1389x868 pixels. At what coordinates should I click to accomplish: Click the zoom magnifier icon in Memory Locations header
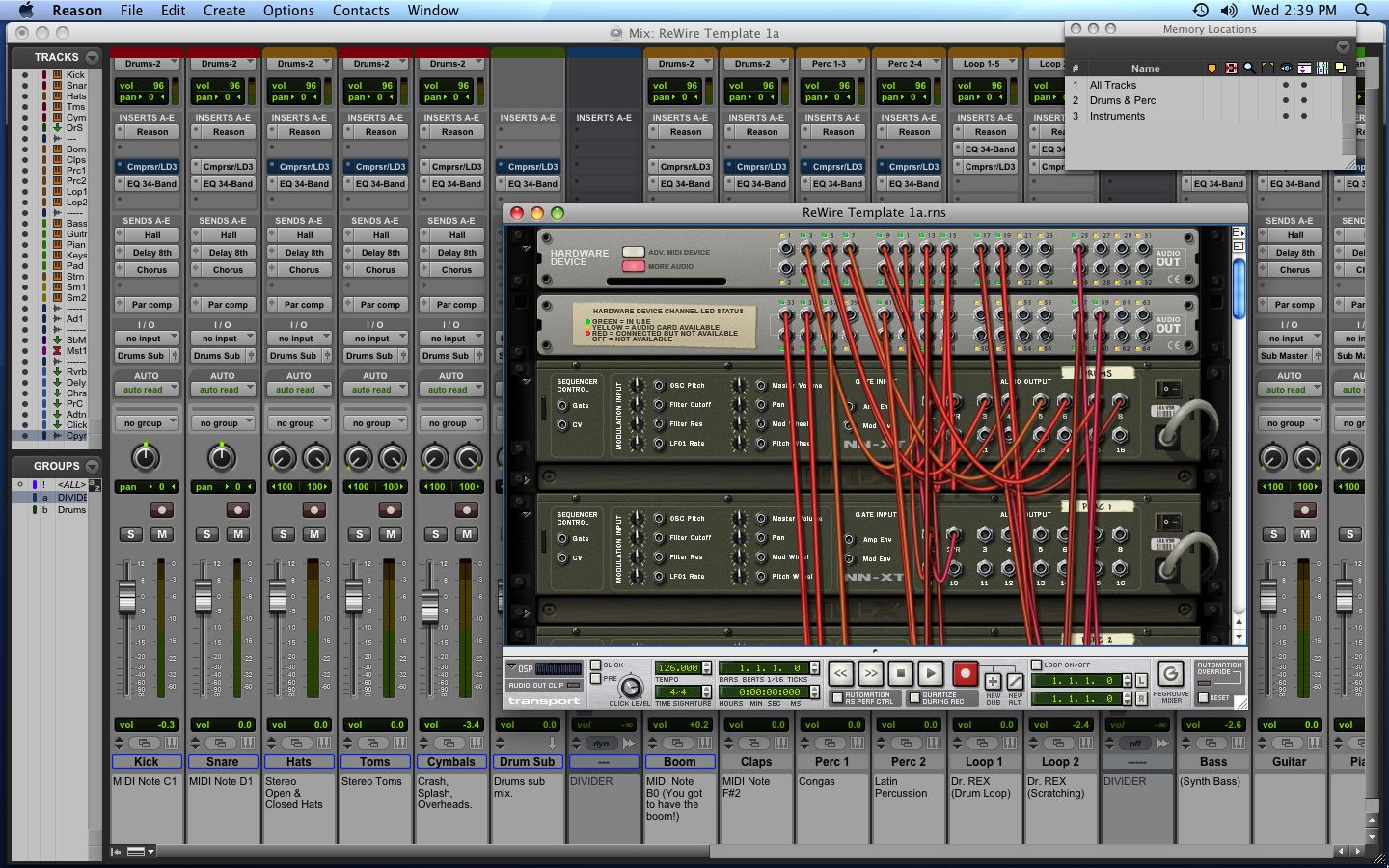[x=1248, y=68]
